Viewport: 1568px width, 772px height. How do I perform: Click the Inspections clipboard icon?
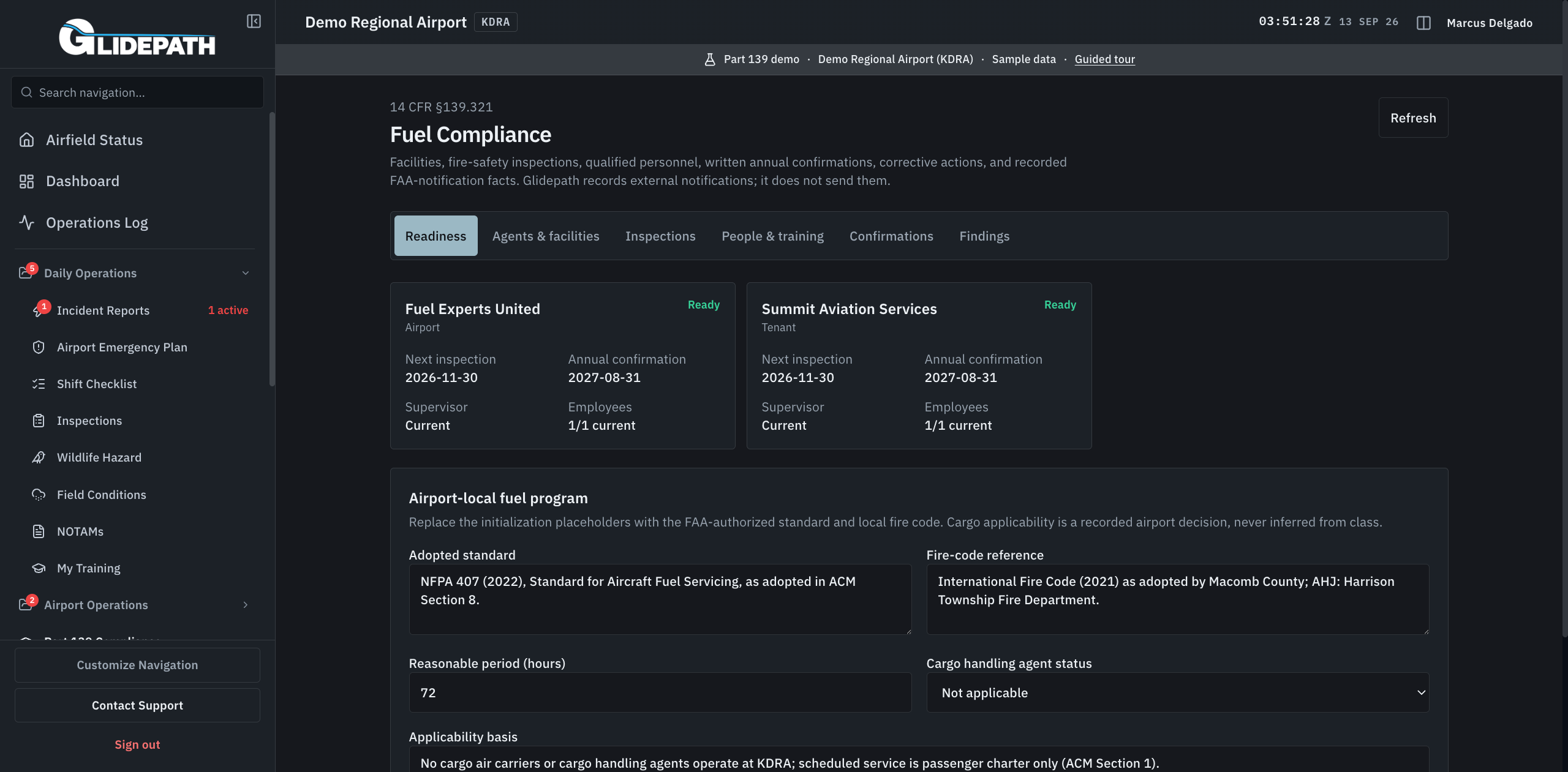click(x=39, y=421)
